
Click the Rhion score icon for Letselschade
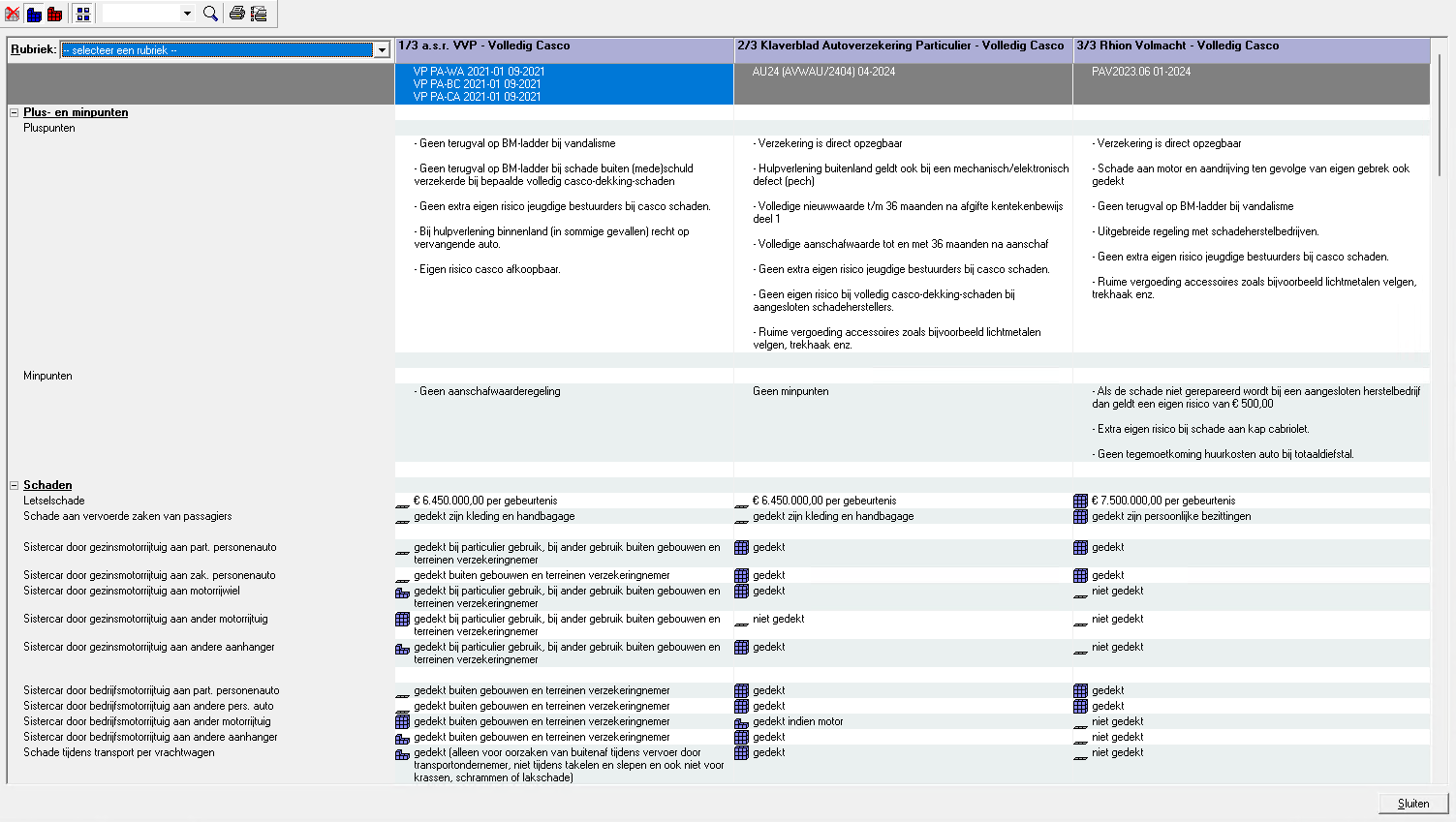[1080, 502]
